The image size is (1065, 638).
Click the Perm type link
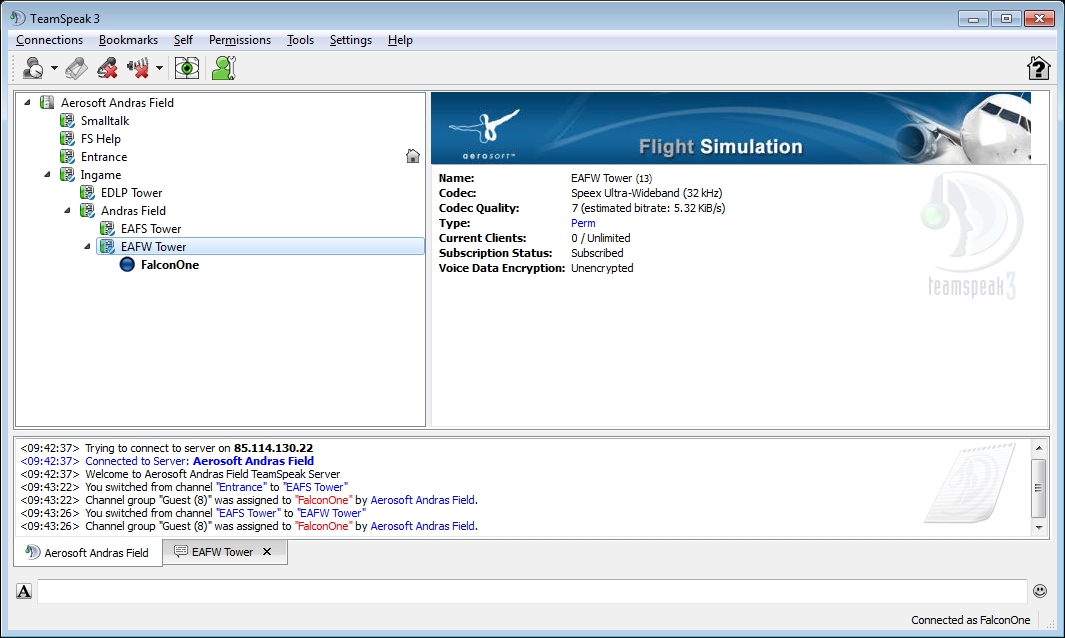(583, 223)
